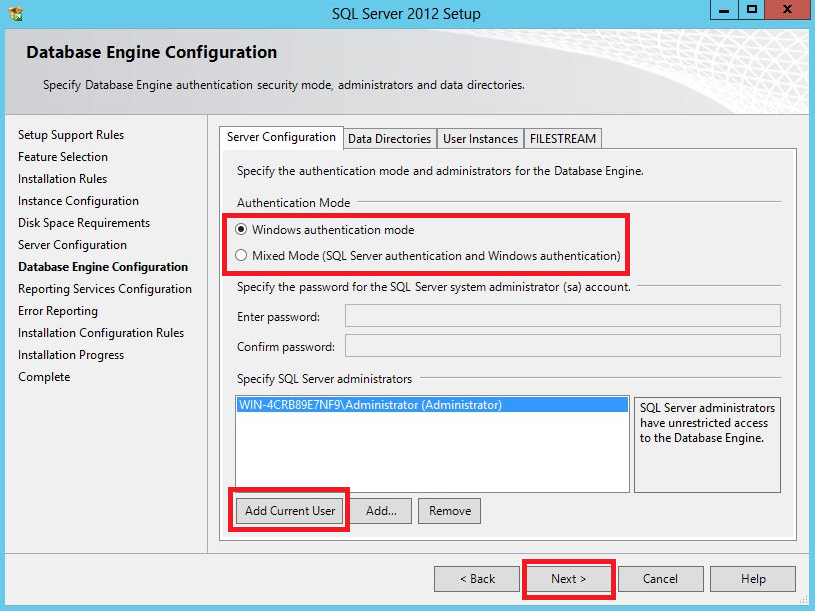Select Mixed Mode authentication radio button
The image size is (815, 611).
[x=242, y=256]
